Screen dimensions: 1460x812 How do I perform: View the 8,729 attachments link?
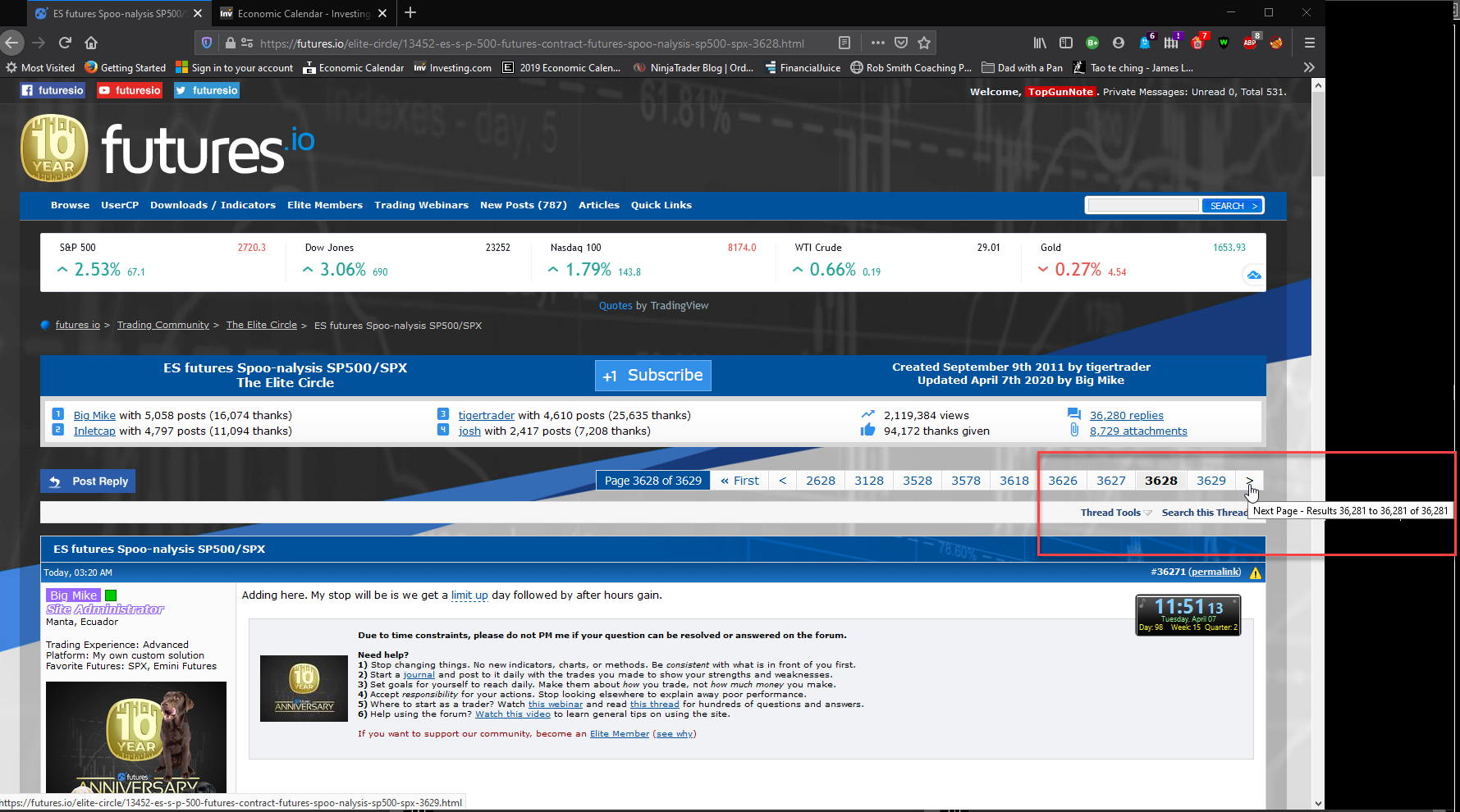[x=1138, y=431]
